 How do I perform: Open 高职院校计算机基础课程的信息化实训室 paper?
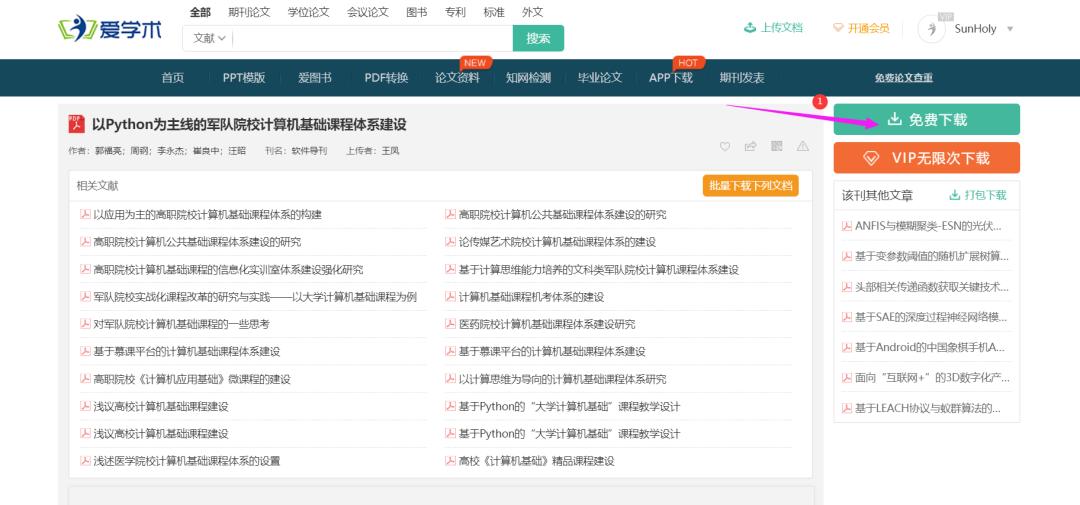pyautogui.click(x=228, y=269)
